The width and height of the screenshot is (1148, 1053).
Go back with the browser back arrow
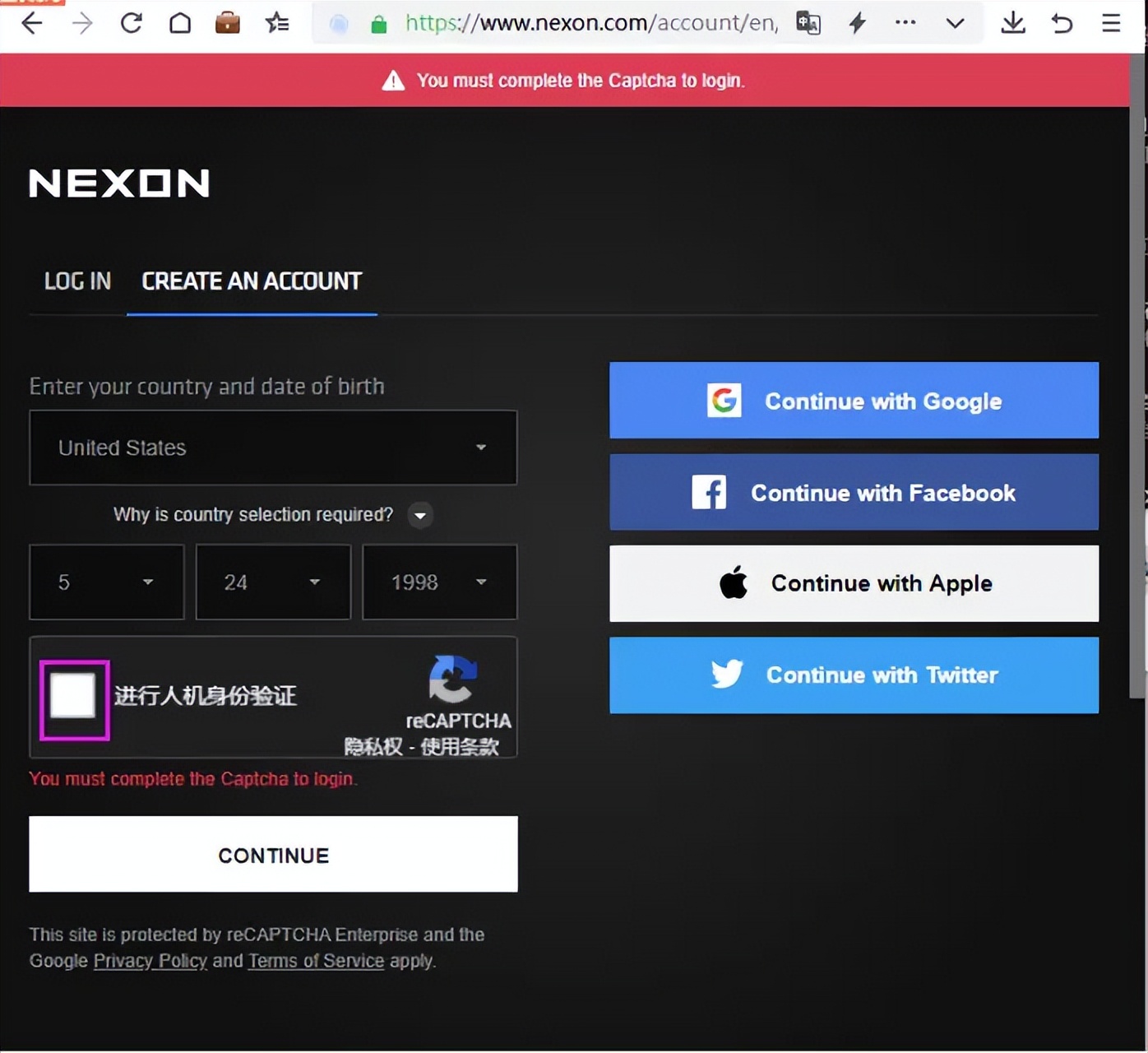click(32, 23)
